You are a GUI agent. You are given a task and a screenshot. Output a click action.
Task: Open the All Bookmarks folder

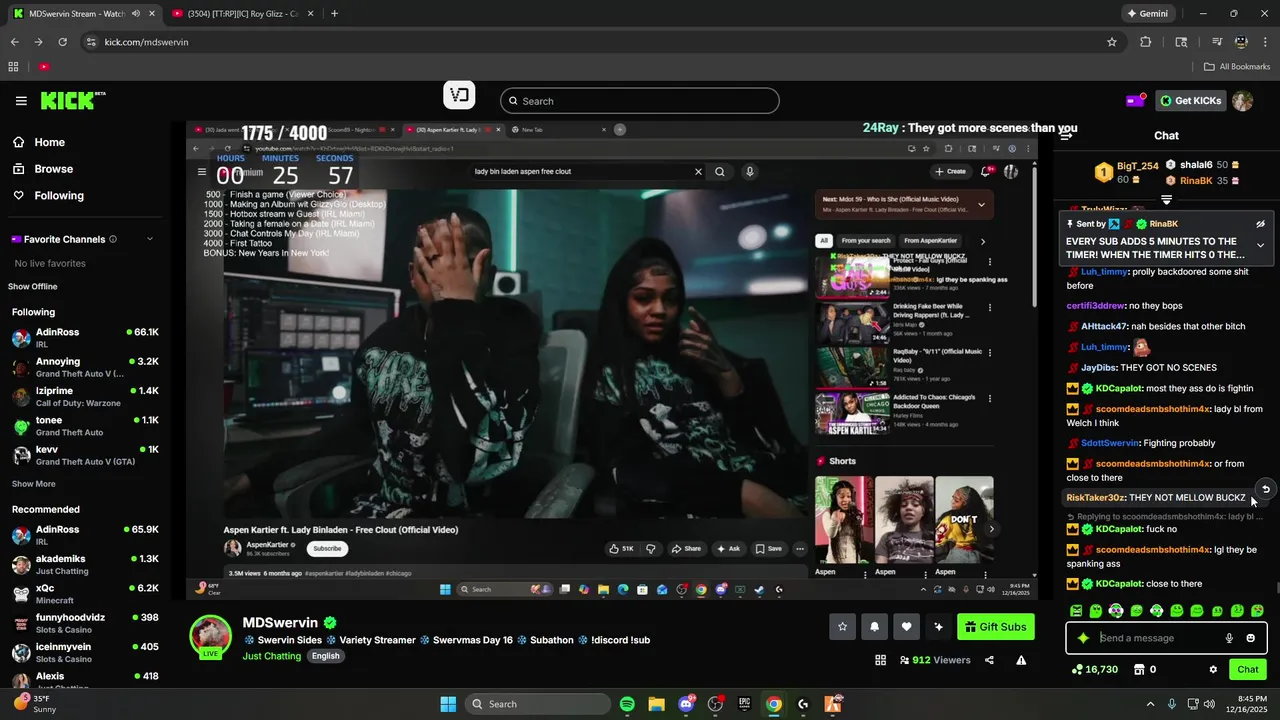coord(1237,67)
